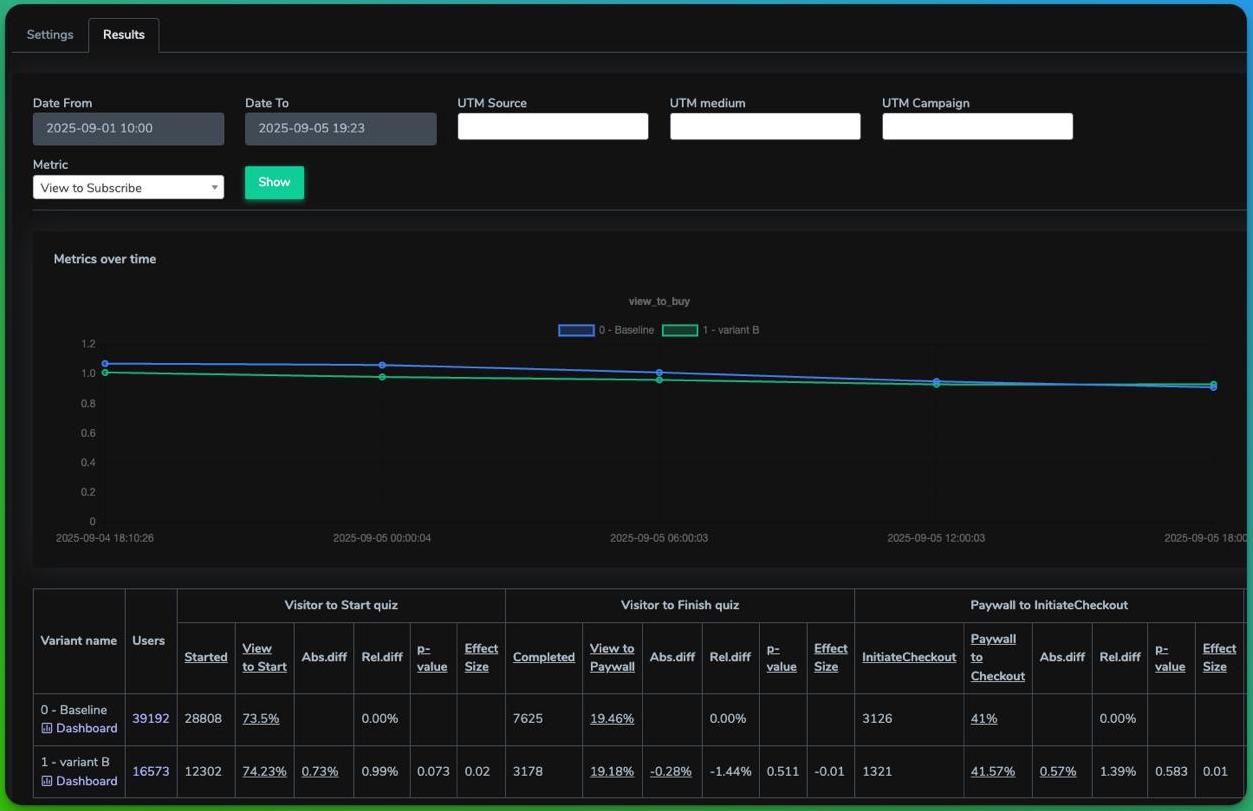Click the UTM medium input box
1253x811 pixels.
[765, 126]
